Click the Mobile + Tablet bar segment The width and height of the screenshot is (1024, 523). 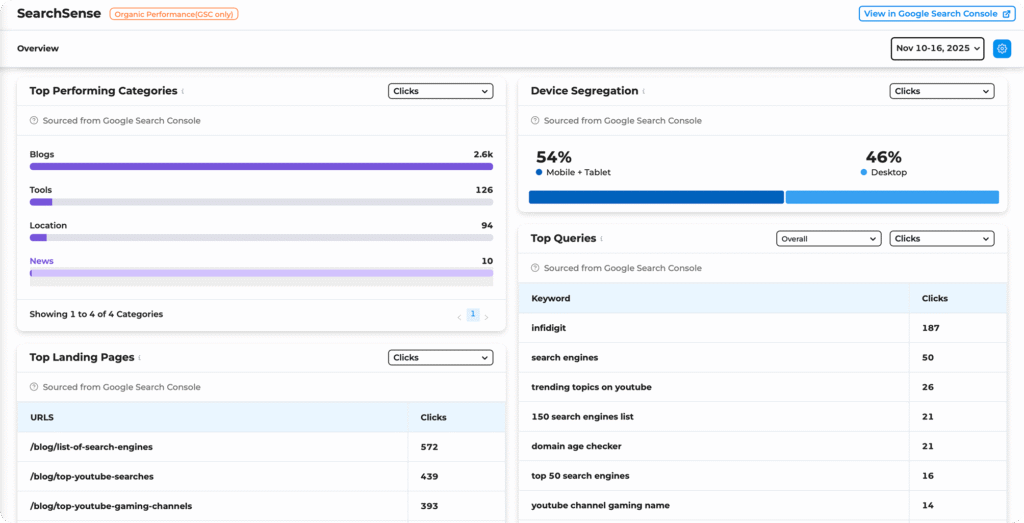(x=656, y=197)
